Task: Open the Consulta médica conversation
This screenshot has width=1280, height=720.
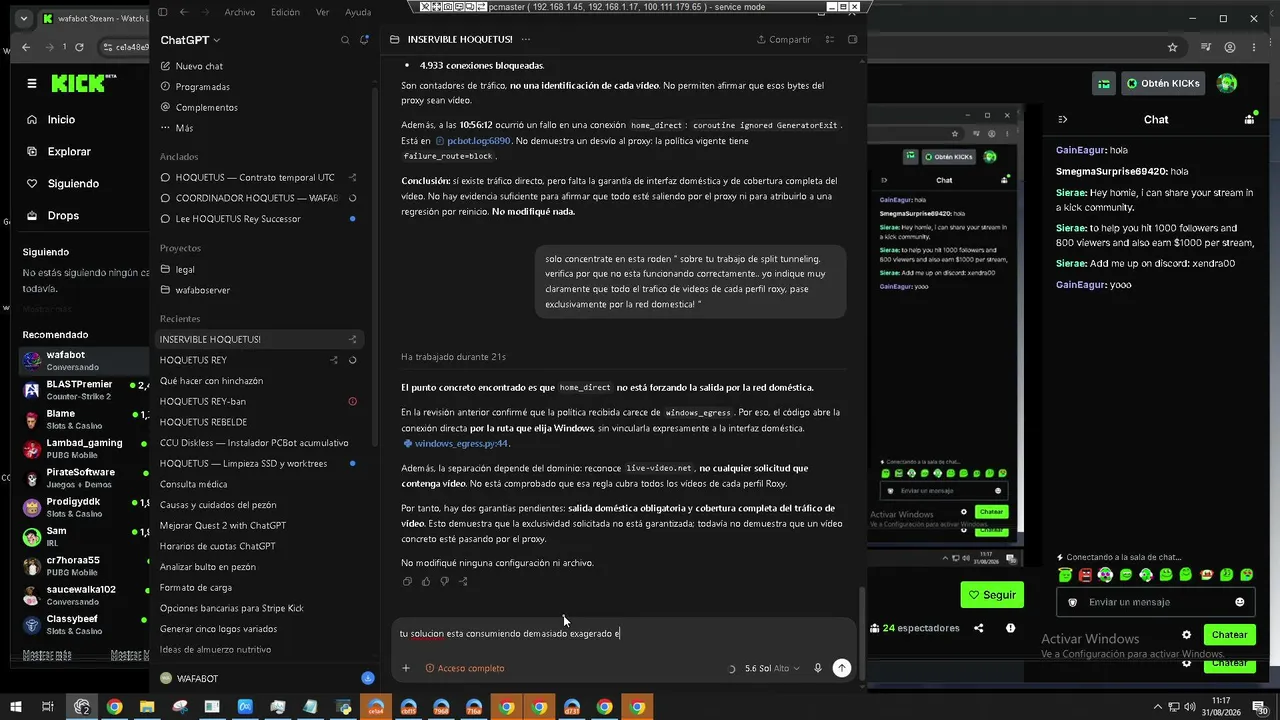Action: pyautogui.click(x=193, y=484)
